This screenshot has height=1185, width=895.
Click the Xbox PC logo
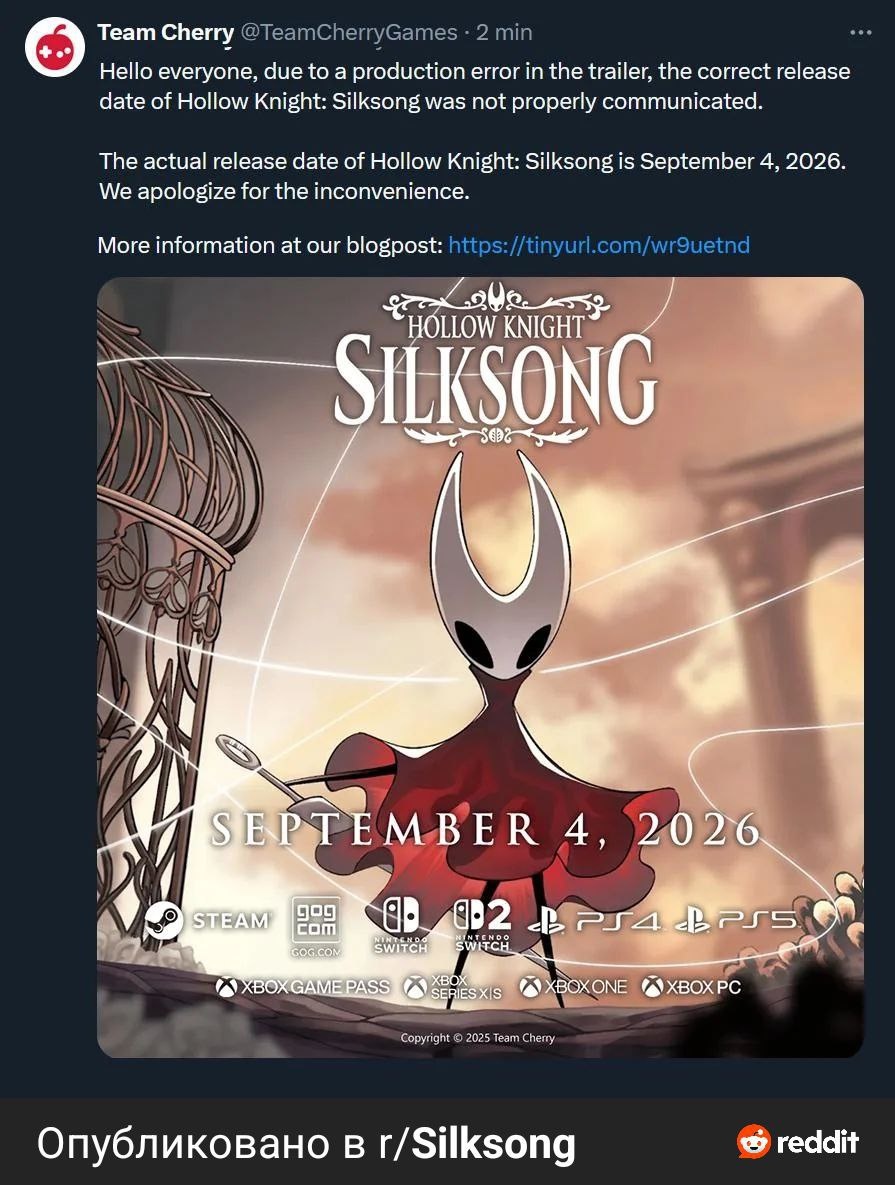(691, 987)
